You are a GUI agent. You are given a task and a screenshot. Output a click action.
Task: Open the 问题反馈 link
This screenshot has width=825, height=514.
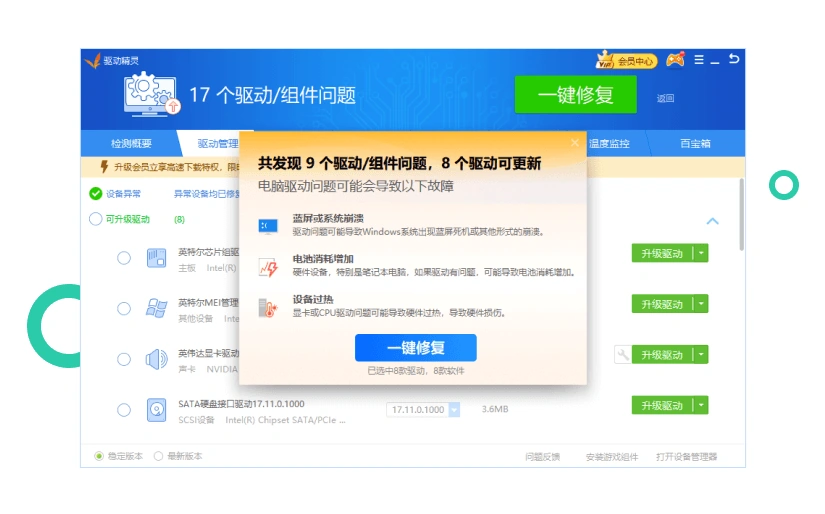pyautogui.click(x=542, y=457)
